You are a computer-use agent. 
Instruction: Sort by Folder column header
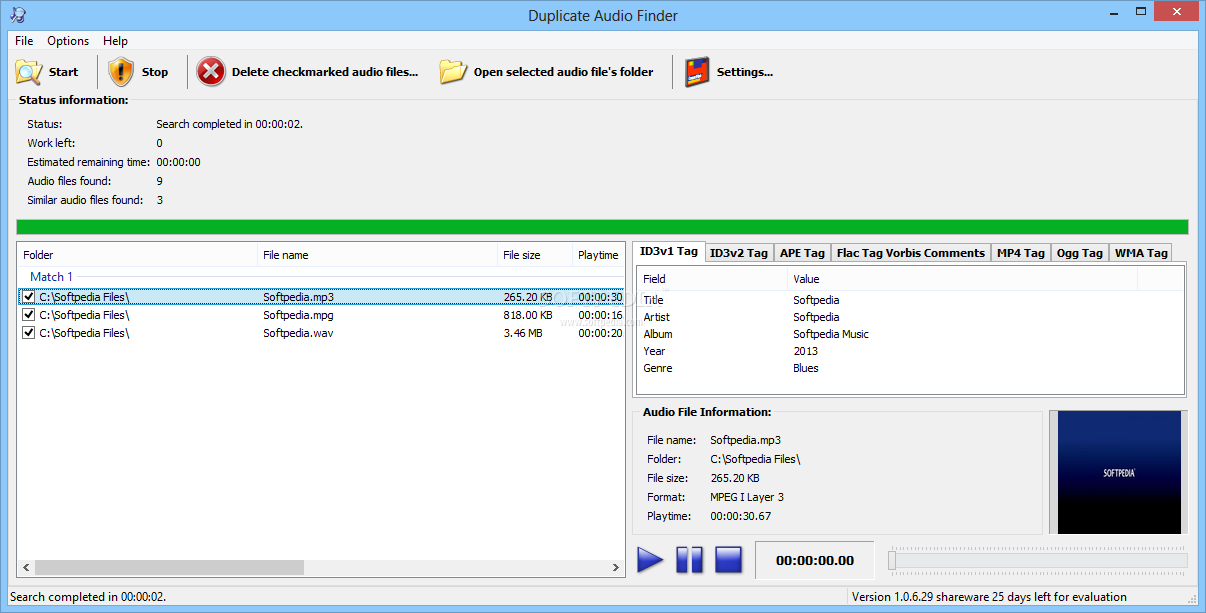[137, 255]
